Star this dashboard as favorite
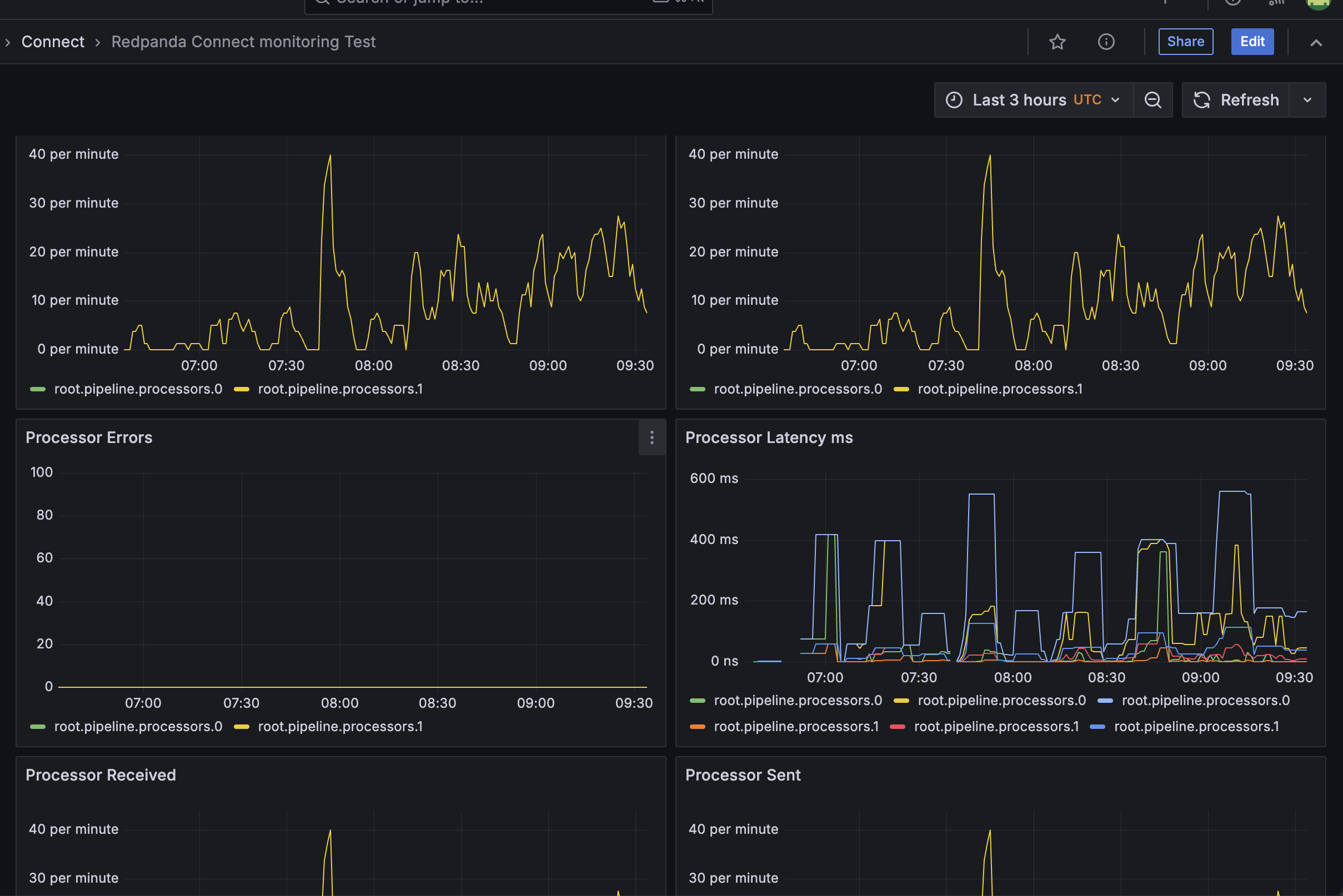The height and width of the screenshot is (896, 1343). point(1057,42)
